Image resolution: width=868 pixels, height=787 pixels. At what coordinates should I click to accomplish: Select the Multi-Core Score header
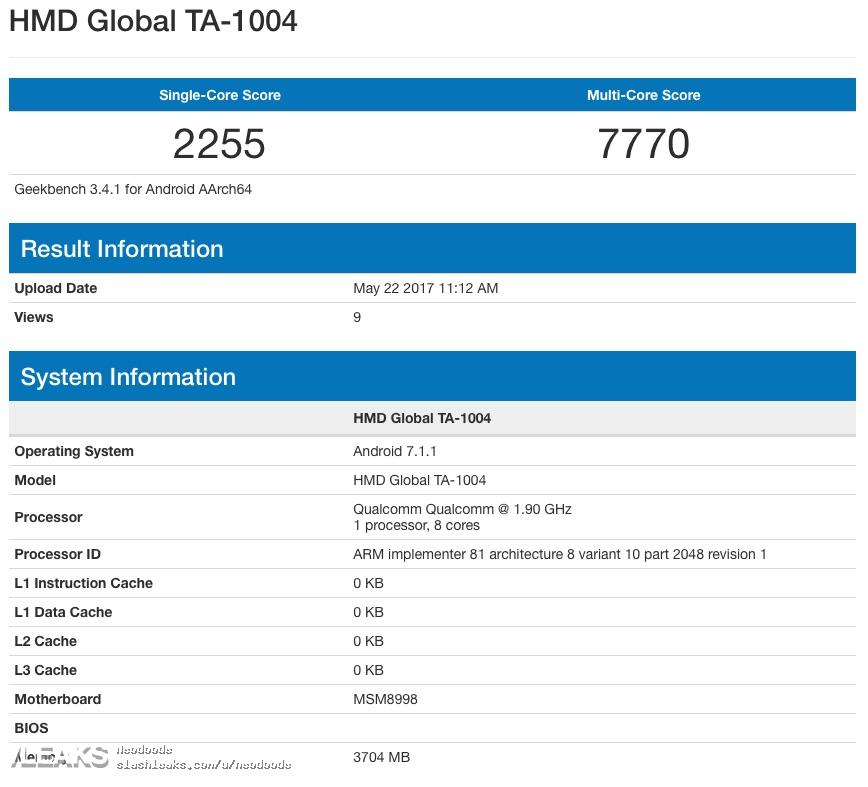(643, 95)
